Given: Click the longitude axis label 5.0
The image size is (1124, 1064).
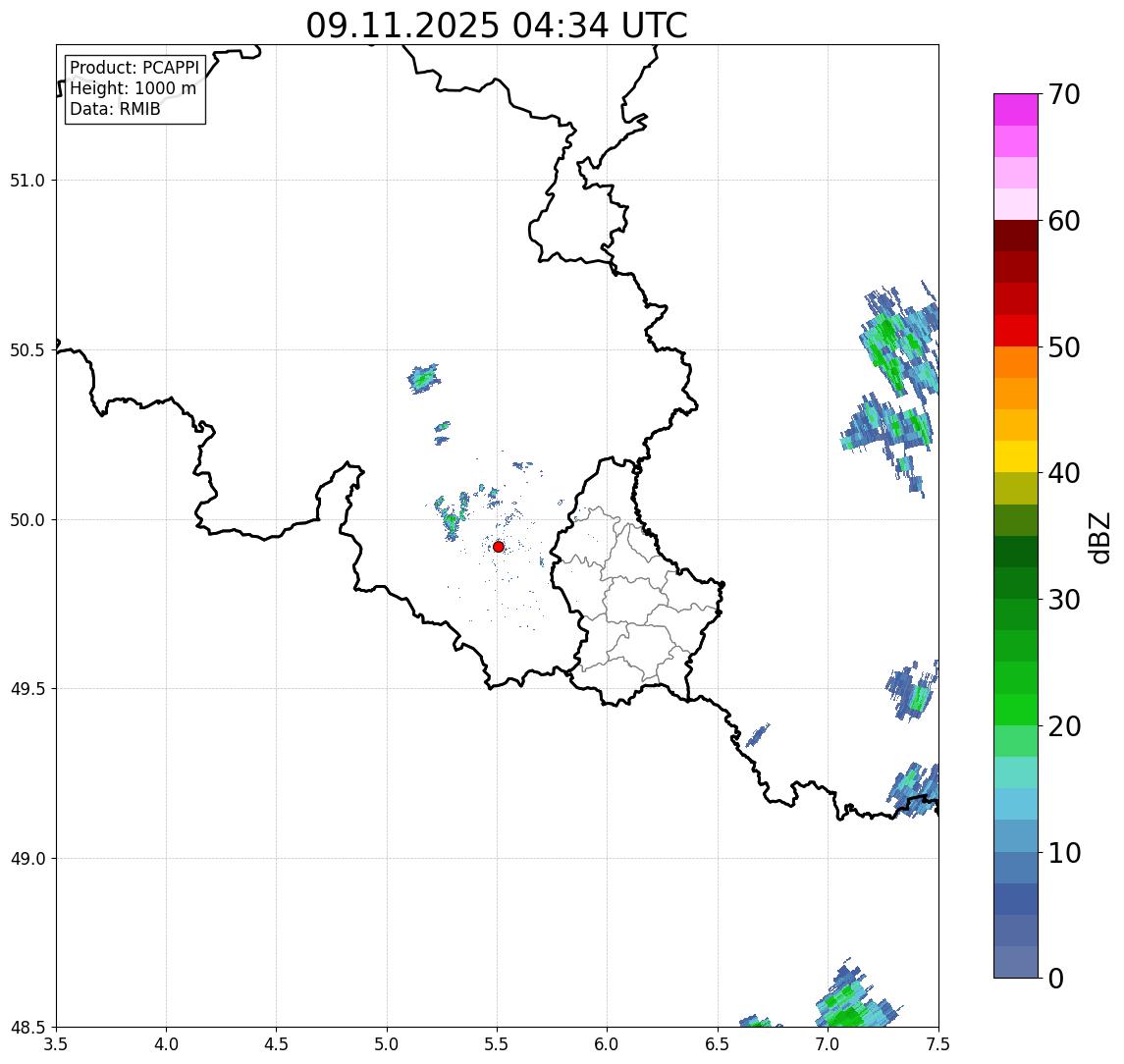Looking at the screenshot, I should click(x=387, y=1044).
